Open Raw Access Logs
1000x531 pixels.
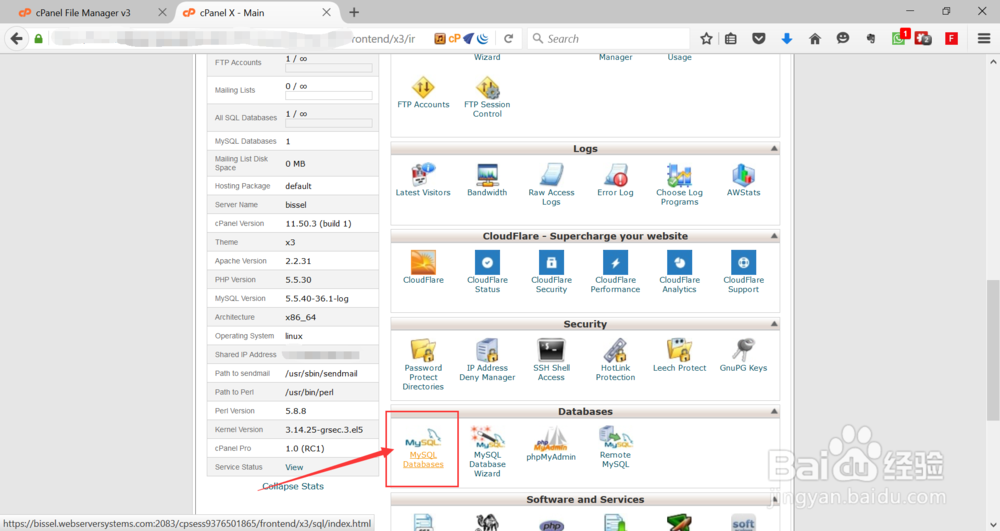(551, 184)
